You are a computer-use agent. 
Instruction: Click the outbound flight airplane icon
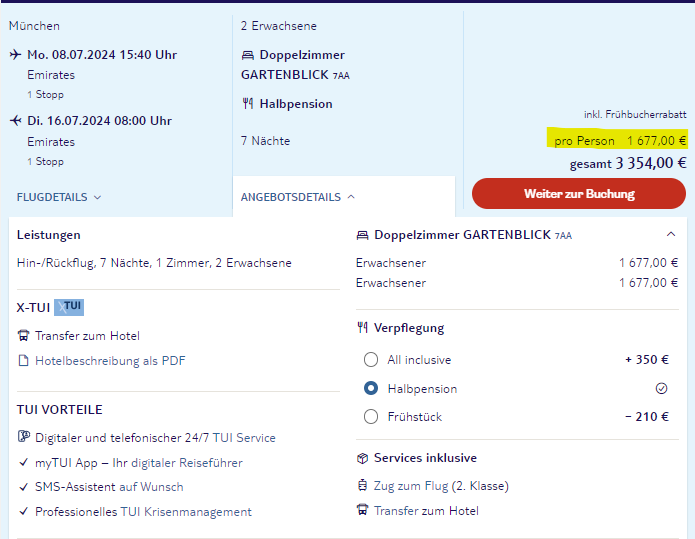[16, 55]
